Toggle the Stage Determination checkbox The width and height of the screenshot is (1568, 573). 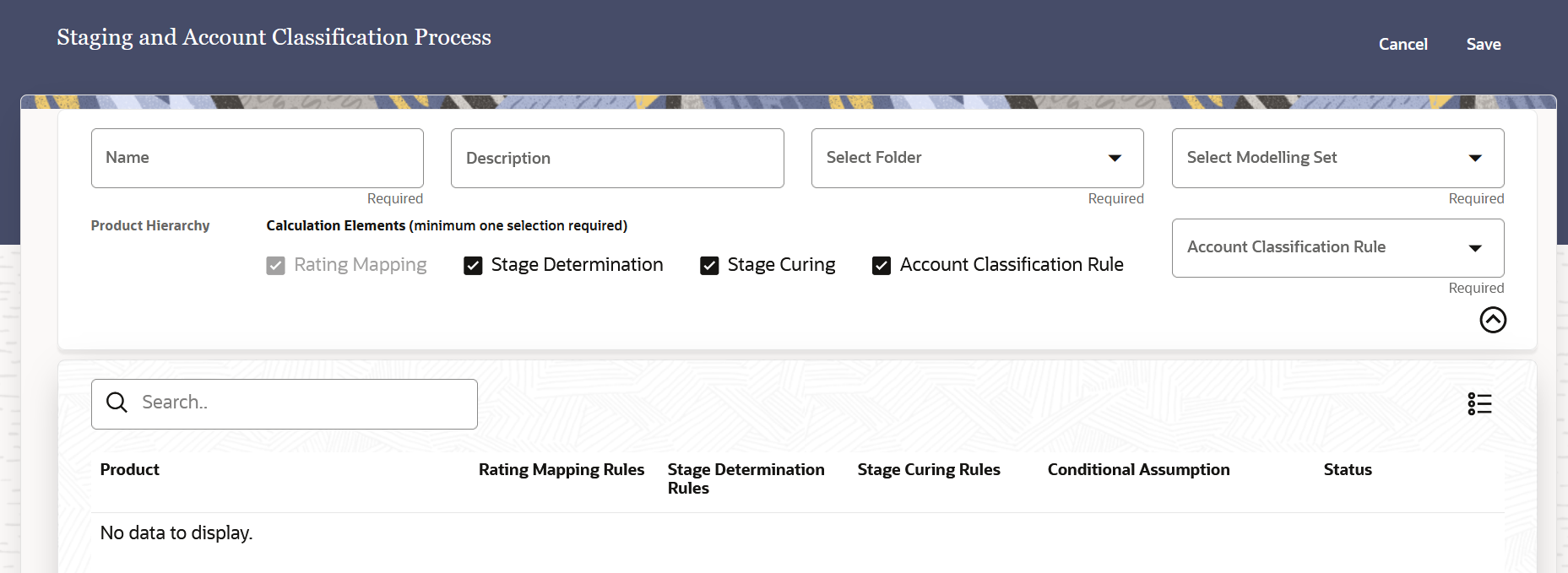(x=473, y=266)
